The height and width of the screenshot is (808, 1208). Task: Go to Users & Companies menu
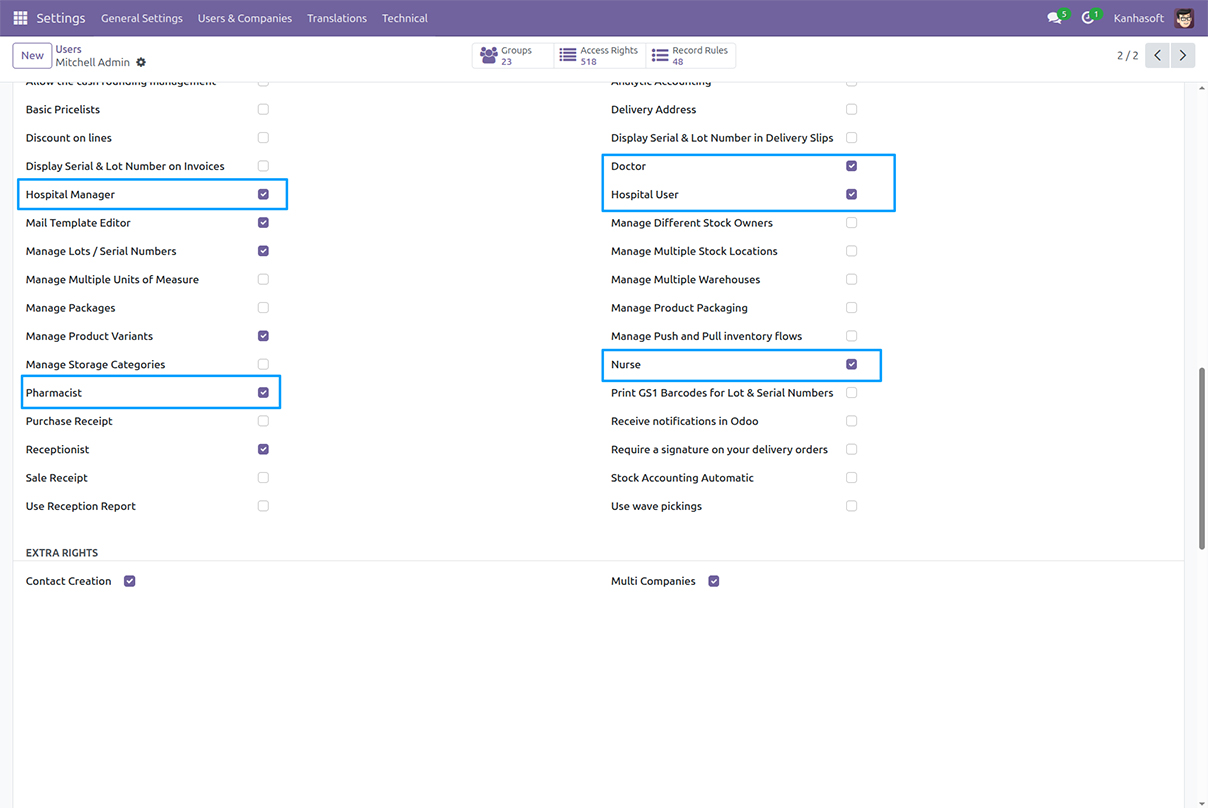pos(244,17)
